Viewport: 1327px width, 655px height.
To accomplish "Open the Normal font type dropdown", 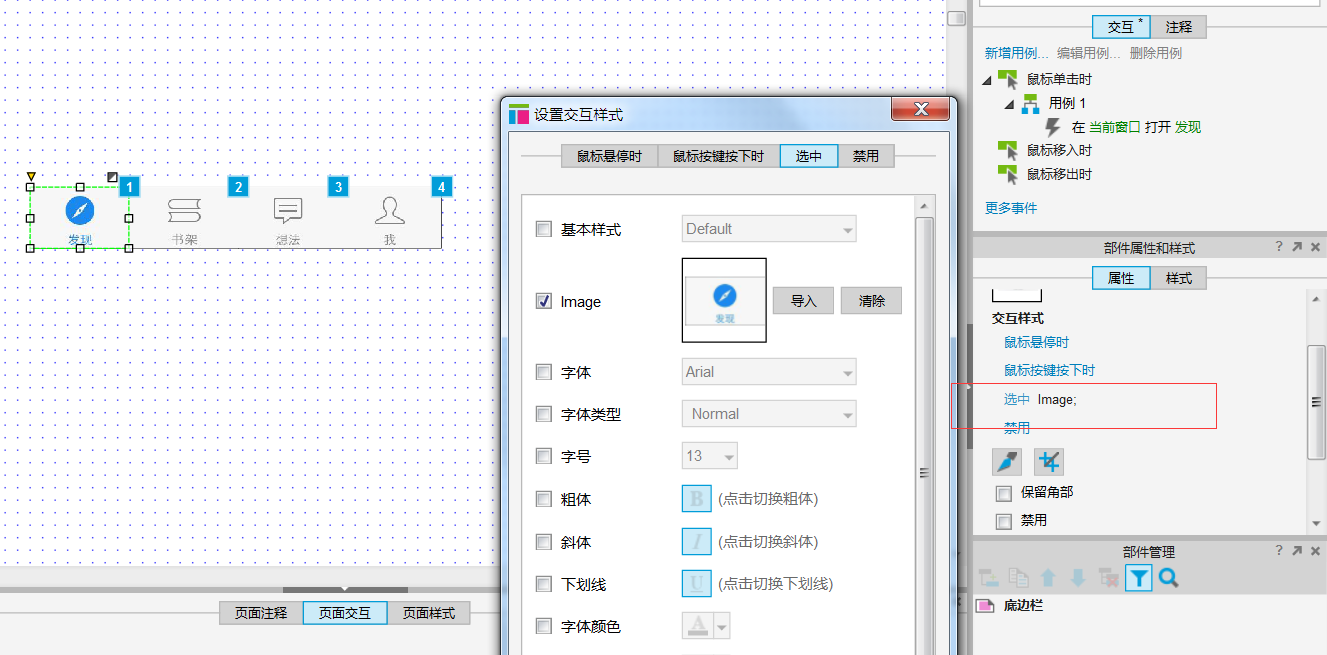I will pos(769,414).
